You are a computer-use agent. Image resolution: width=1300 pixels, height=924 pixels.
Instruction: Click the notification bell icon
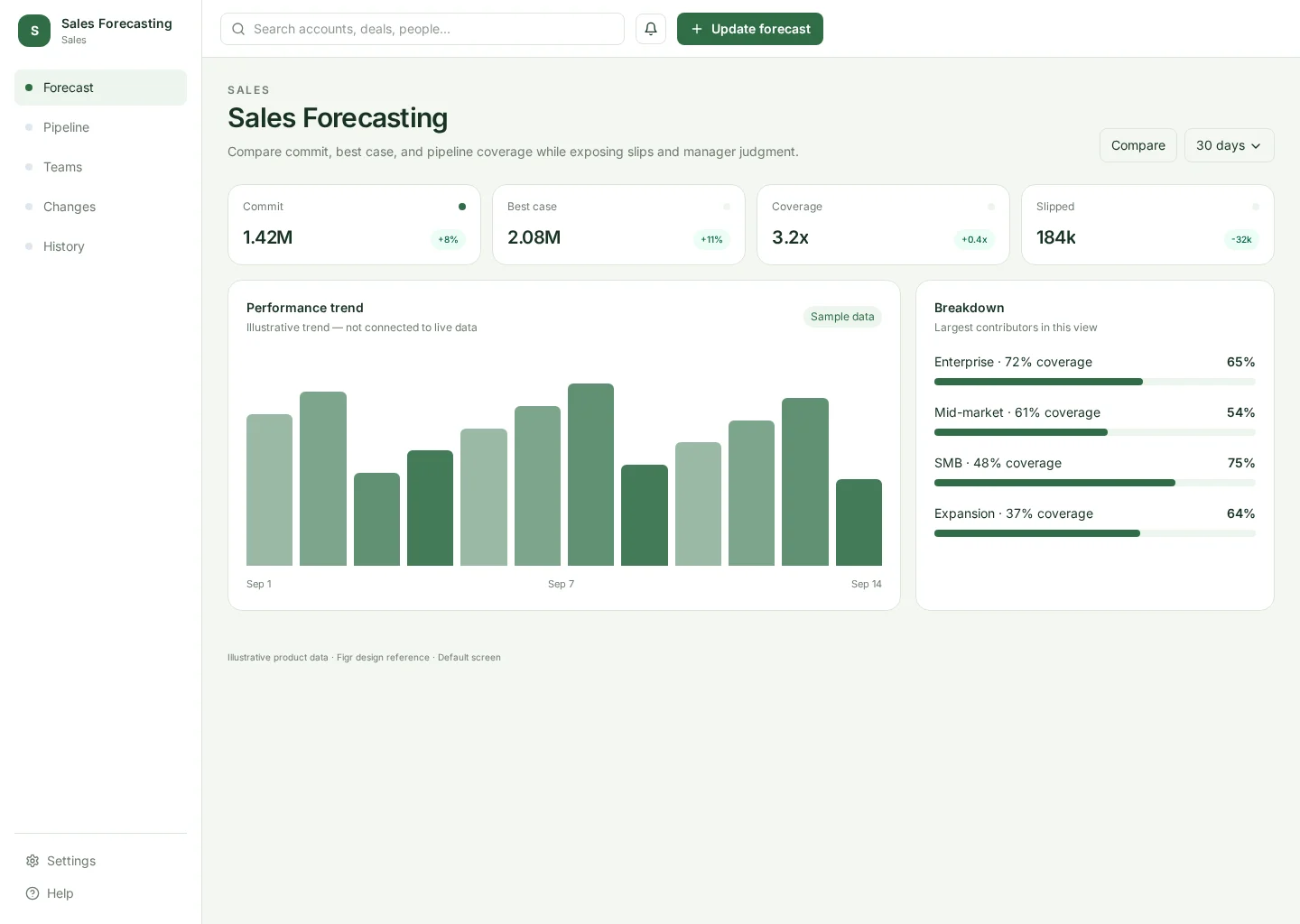pyautogui.click(x=651, y=29)
